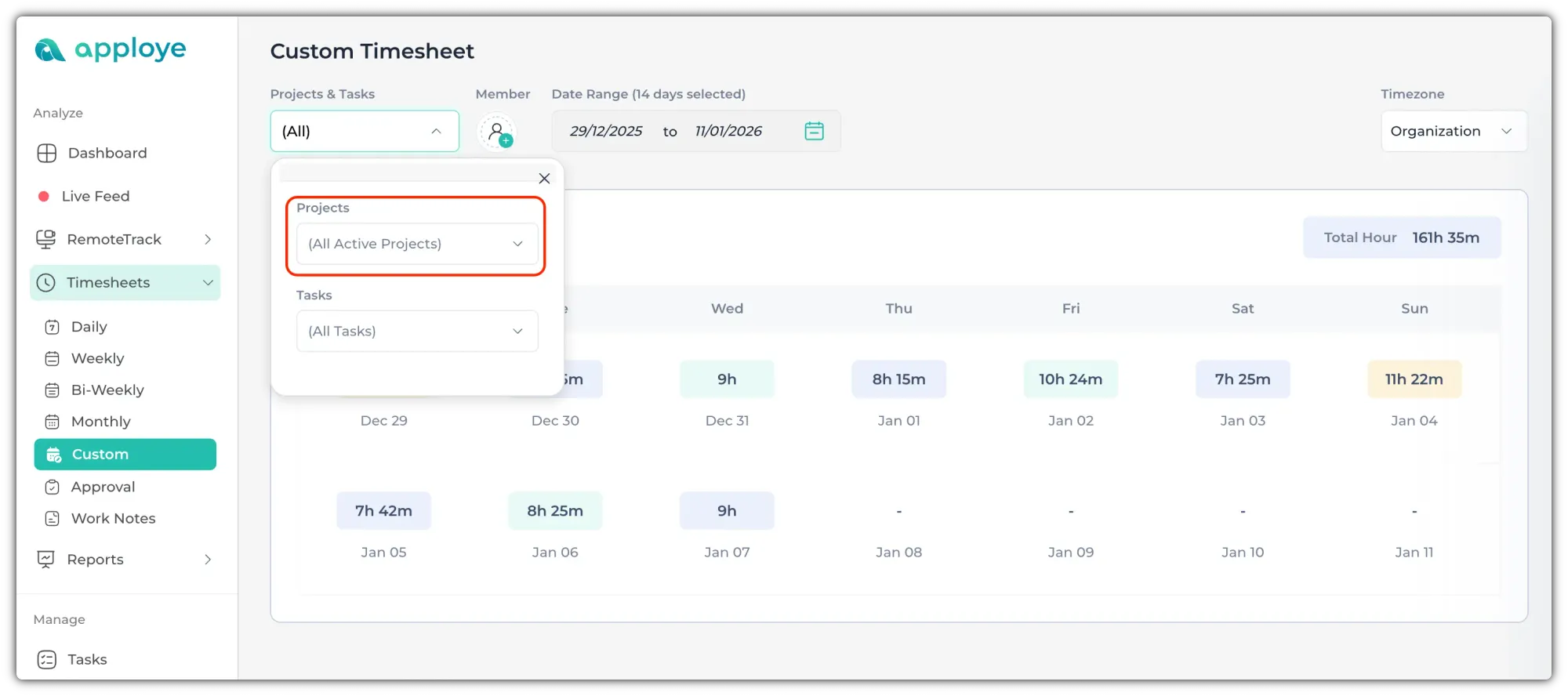Open Work Notes page
Viewport: 1568px width, 696px height.
[113, 518]
